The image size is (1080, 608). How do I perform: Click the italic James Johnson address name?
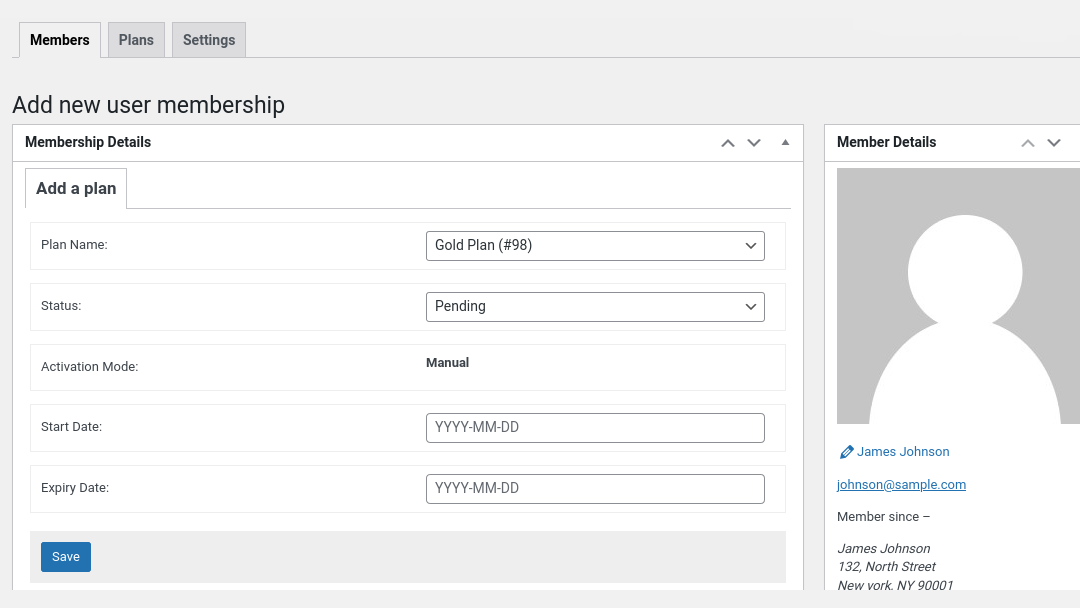coord(884,549)
